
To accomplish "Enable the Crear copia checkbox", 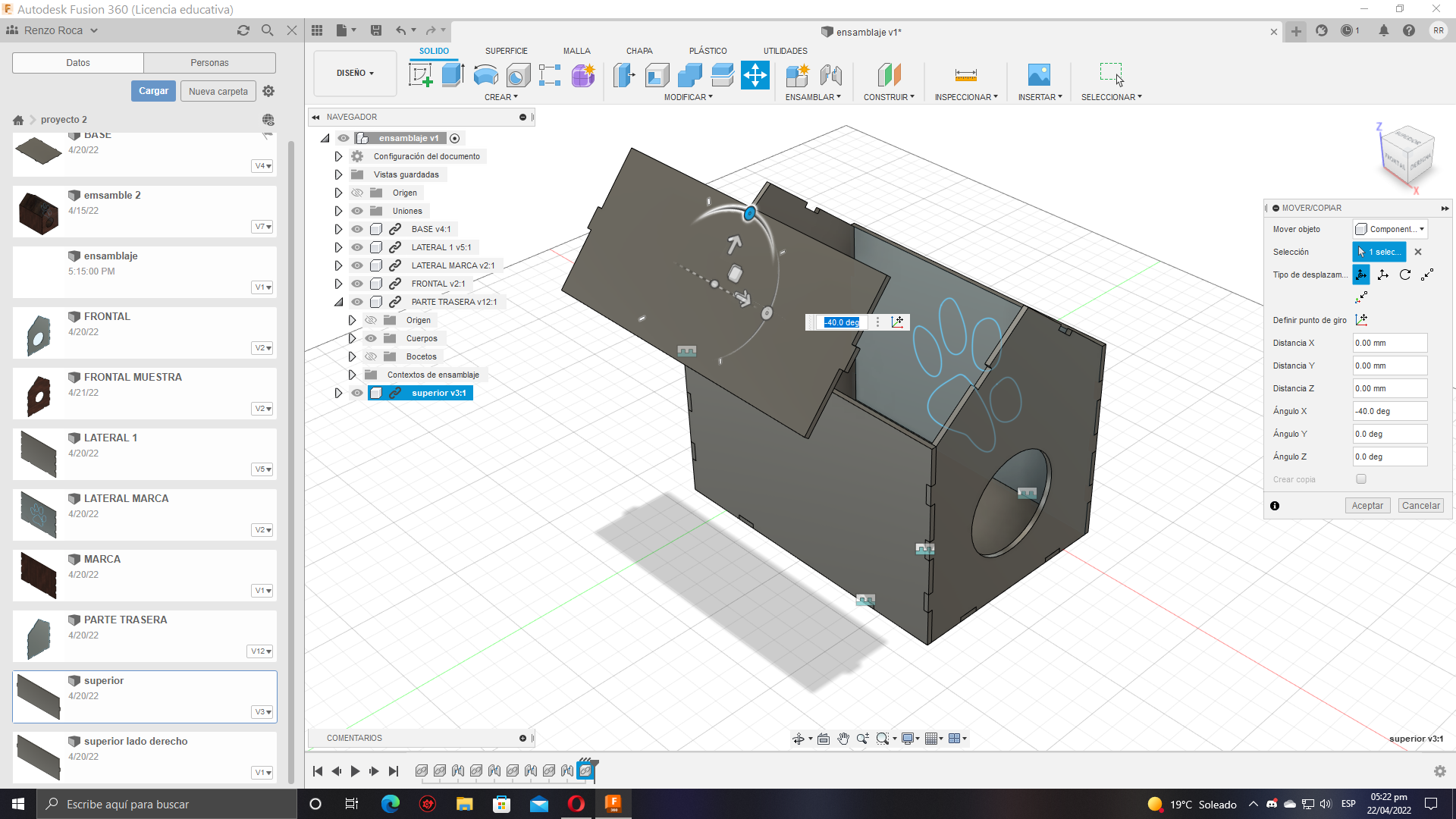I will pos(1361,479).
